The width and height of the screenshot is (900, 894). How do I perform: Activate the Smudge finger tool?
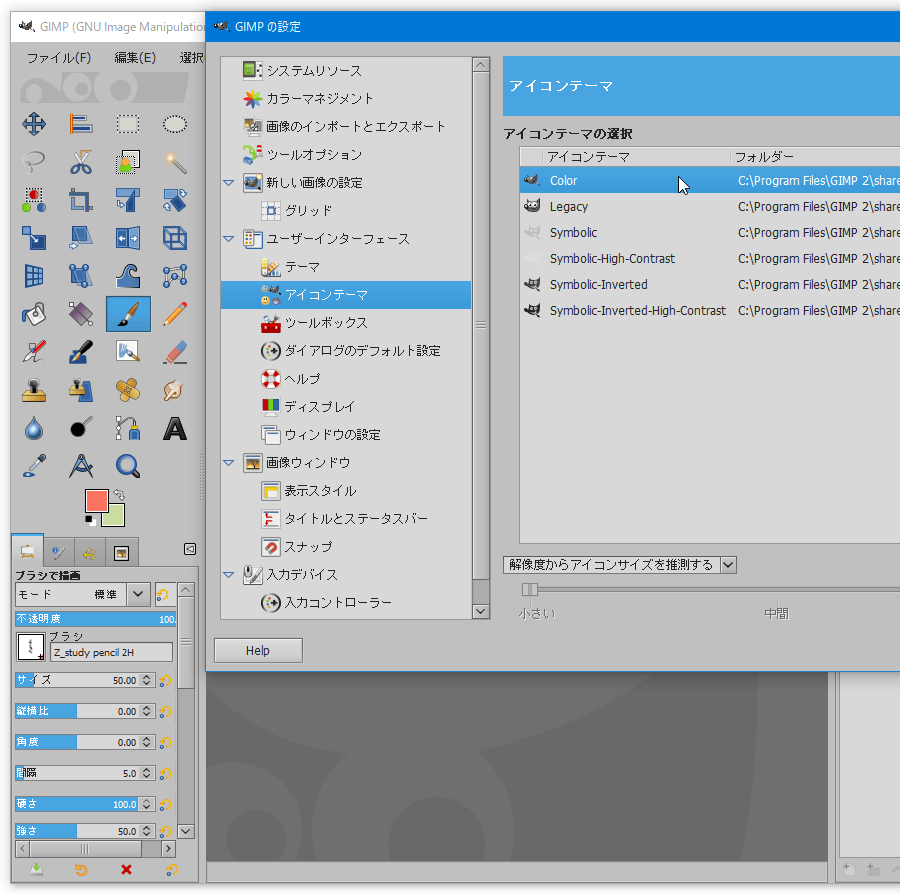tap(174, 390)
